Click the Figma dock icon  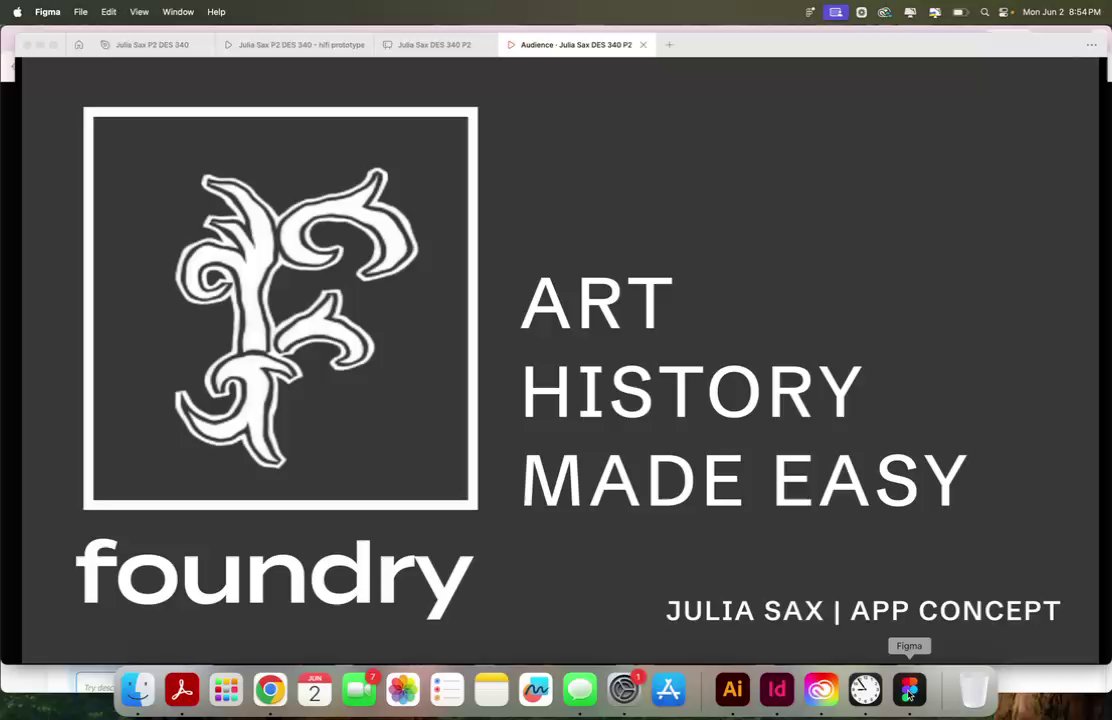click(909, 689)
